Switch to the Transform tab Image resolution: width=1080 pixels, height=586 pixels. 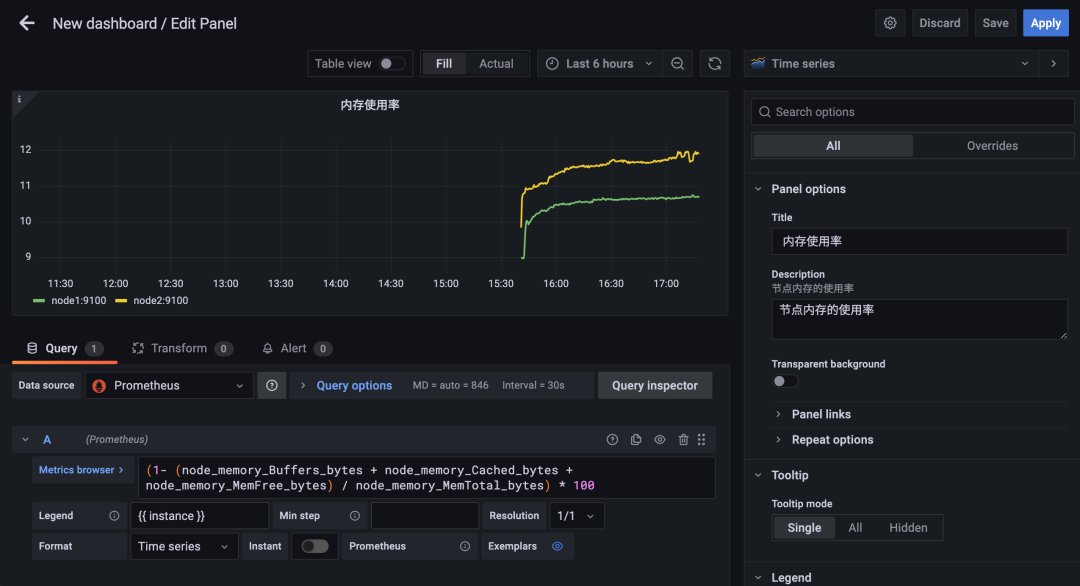179,348
